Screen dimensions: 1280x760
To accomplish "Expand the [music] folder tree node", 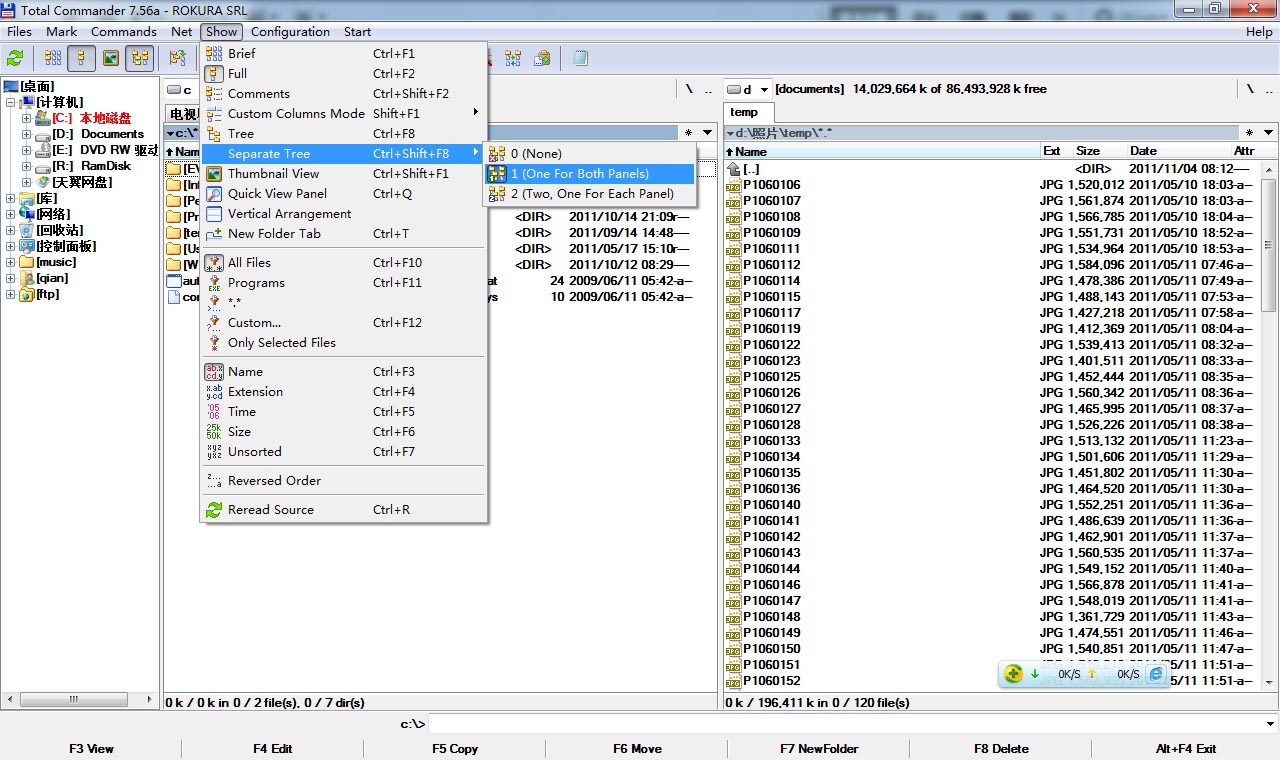I will (x=11, y=262).
